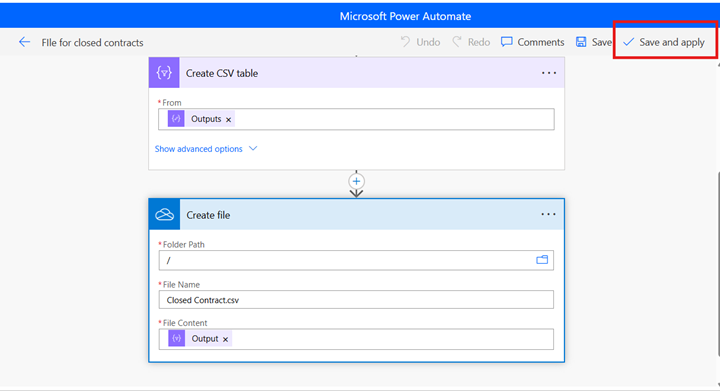This screenshot has width=720, height=391.
Task: Click the advanced options chevron
Action: point(253,148)
